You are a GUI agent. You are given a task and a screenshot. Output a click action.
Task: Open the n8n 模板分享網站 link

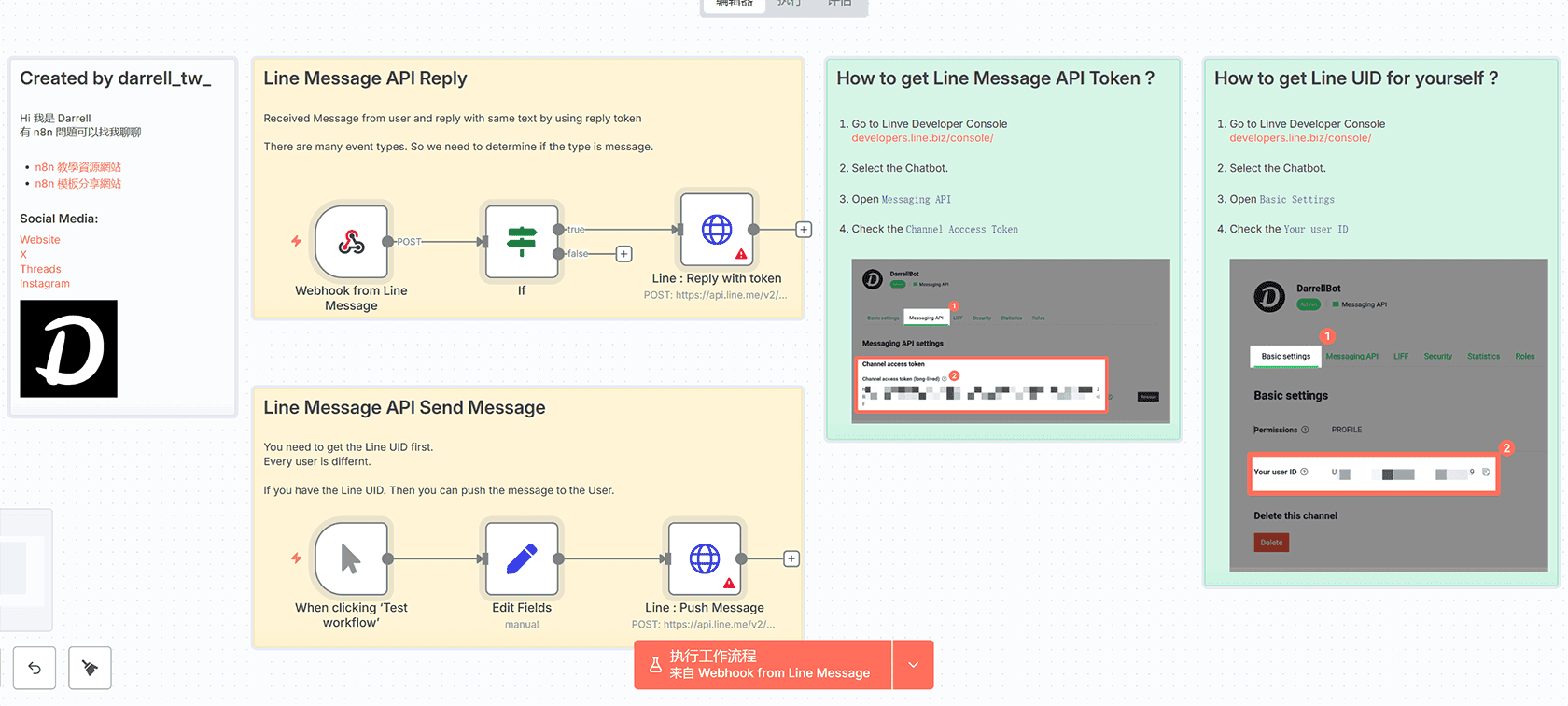[x=78, y=184]
